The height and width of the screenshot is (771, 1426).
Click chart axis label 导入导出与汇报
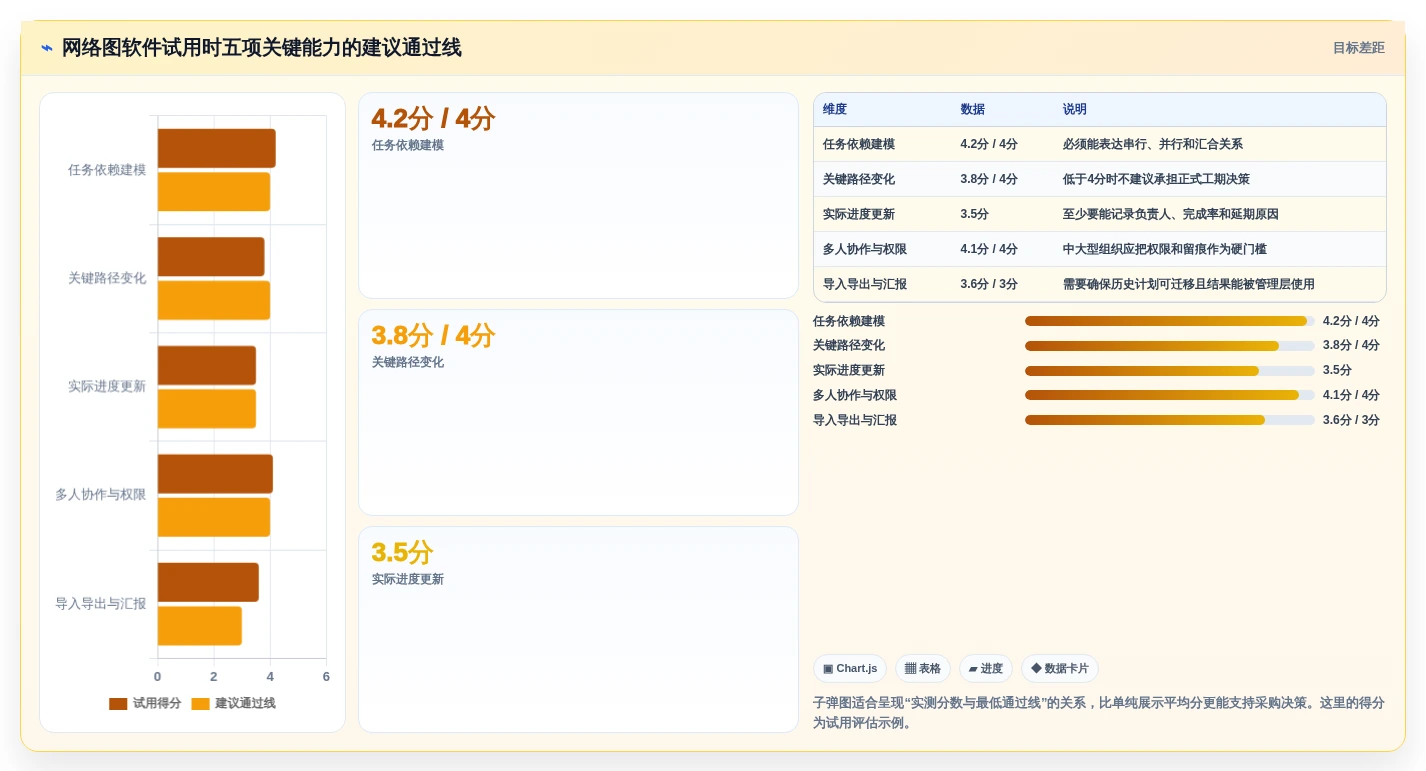(x=100, y=604)
